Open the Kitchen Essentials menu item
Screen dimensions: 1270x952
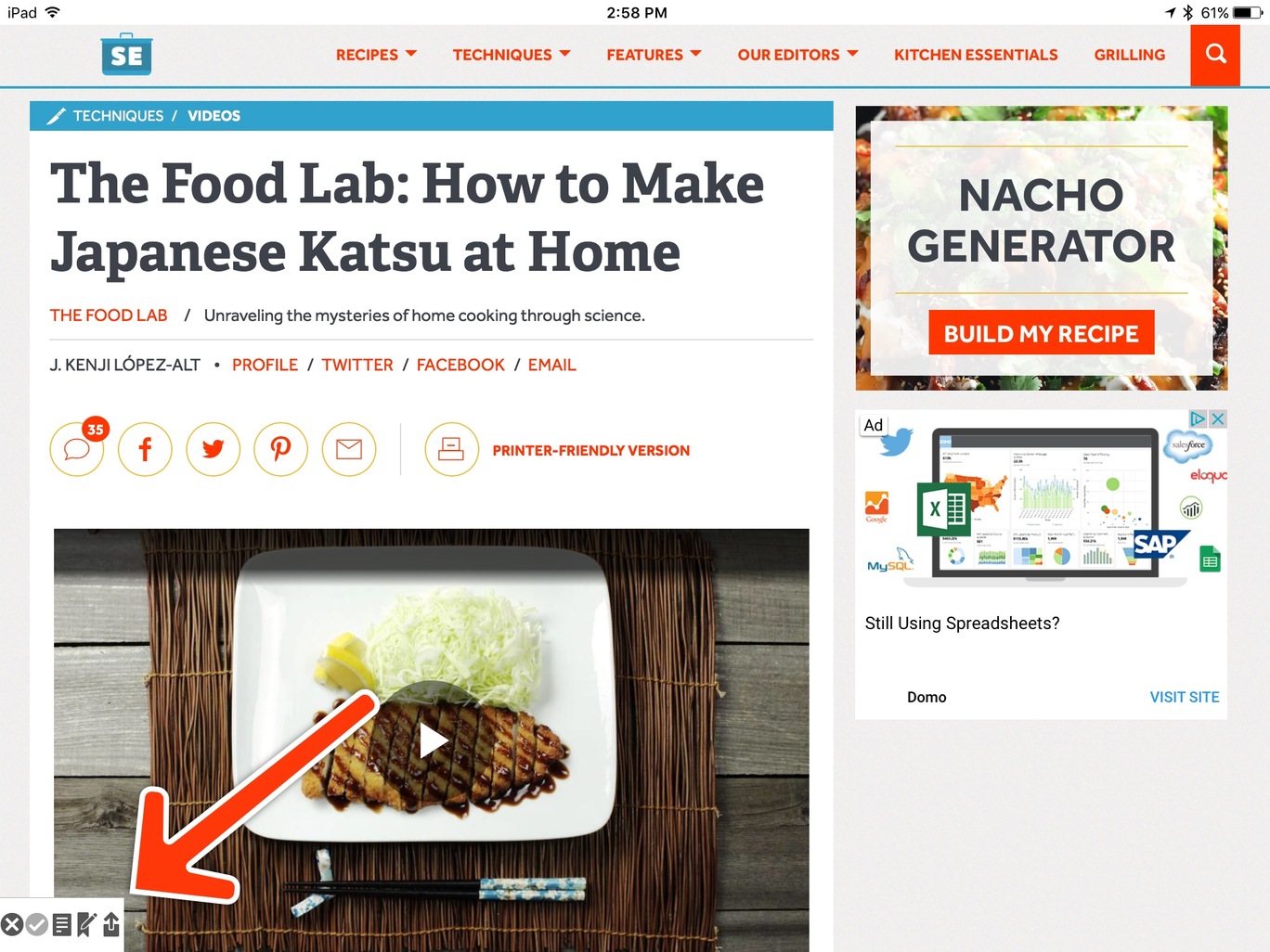(x=976, y=55)
